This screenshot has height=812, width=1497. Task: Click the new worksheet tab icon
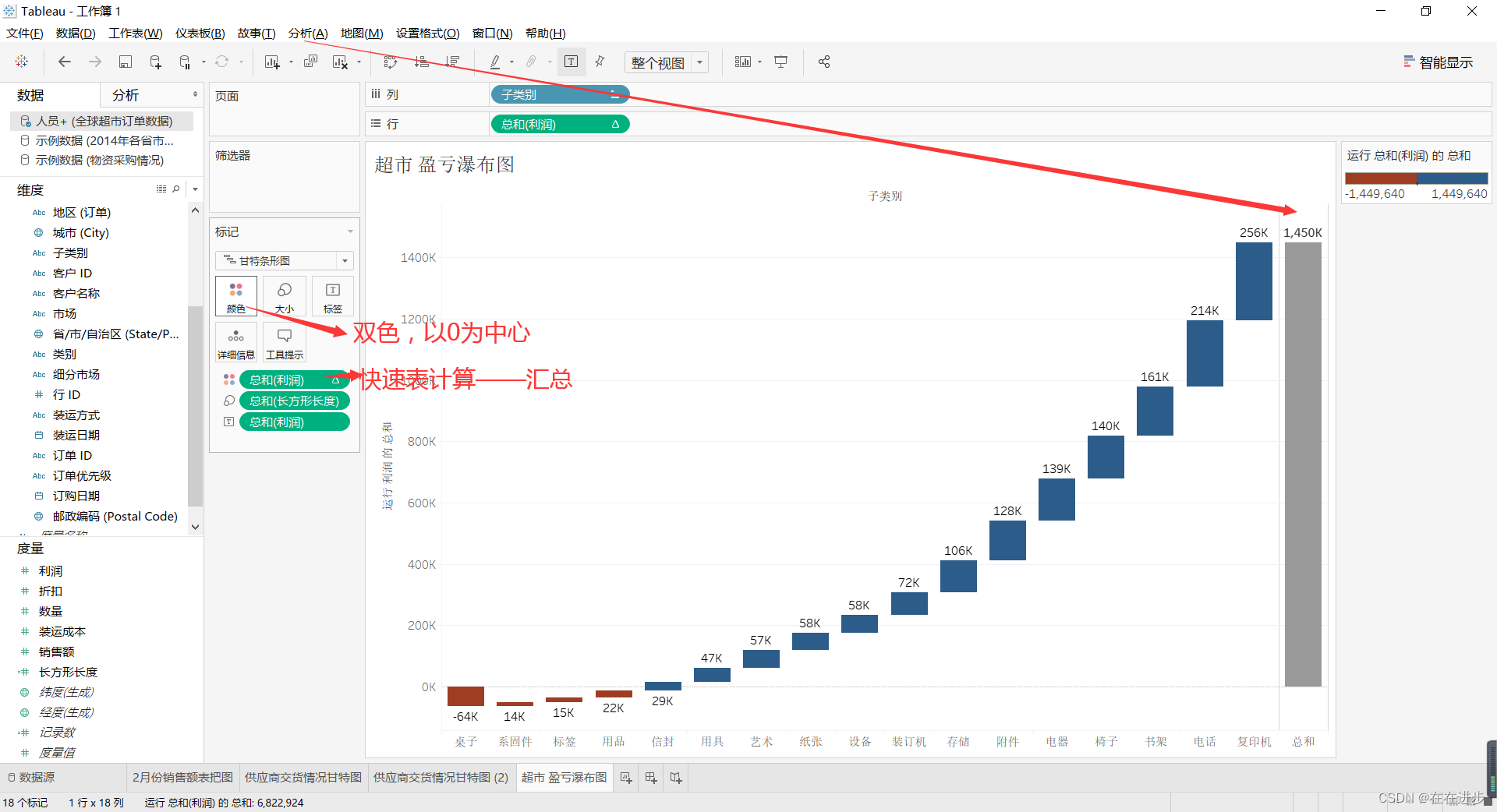(626, 778)
